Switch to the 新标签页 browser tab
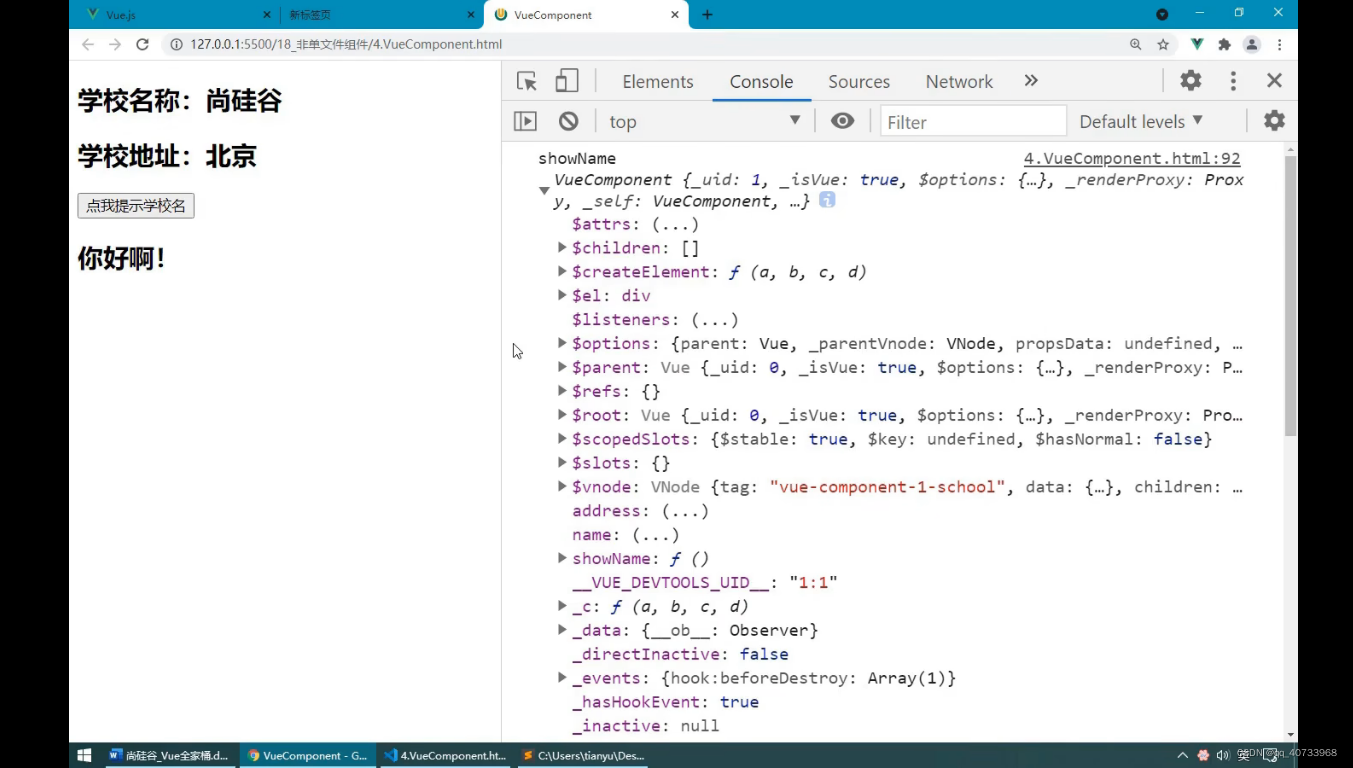The width and height of the screenshot is (1353, 768). pyautogui.click(x=380, y=15)
